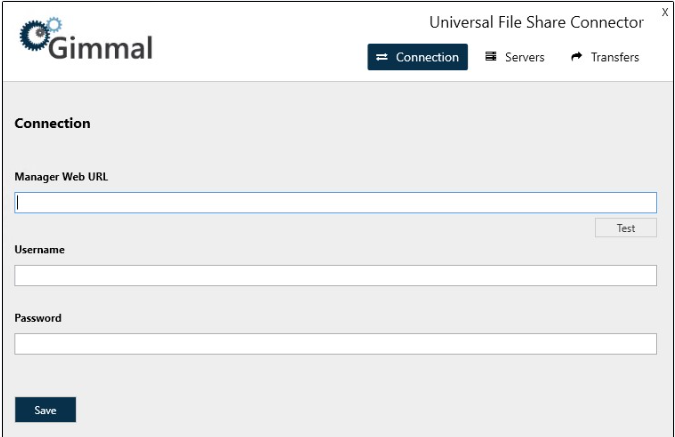675x437 pixels.
Task: Switch to the Connection tab
Action: pyautogui.click(x=417, y=58)
